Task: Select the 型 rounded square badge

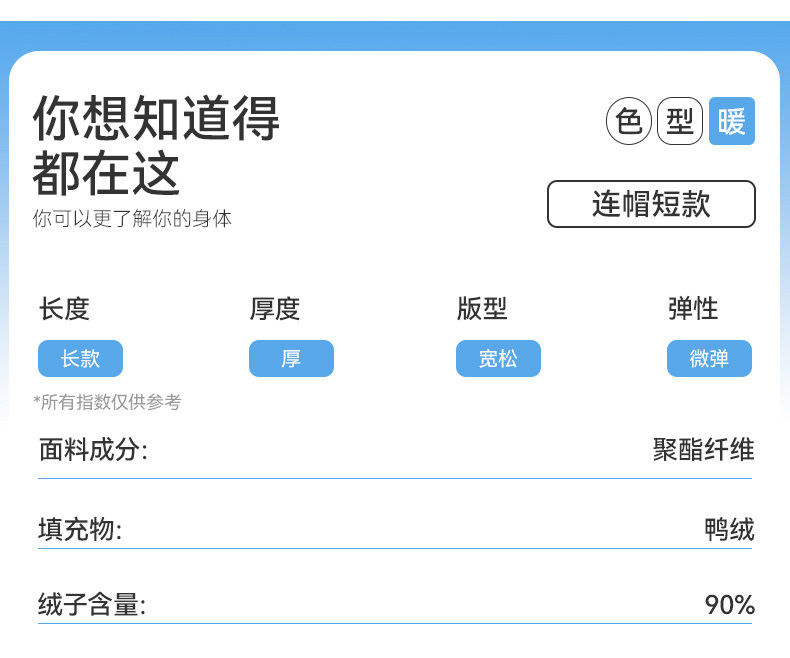Action: (x=680, y=122)
